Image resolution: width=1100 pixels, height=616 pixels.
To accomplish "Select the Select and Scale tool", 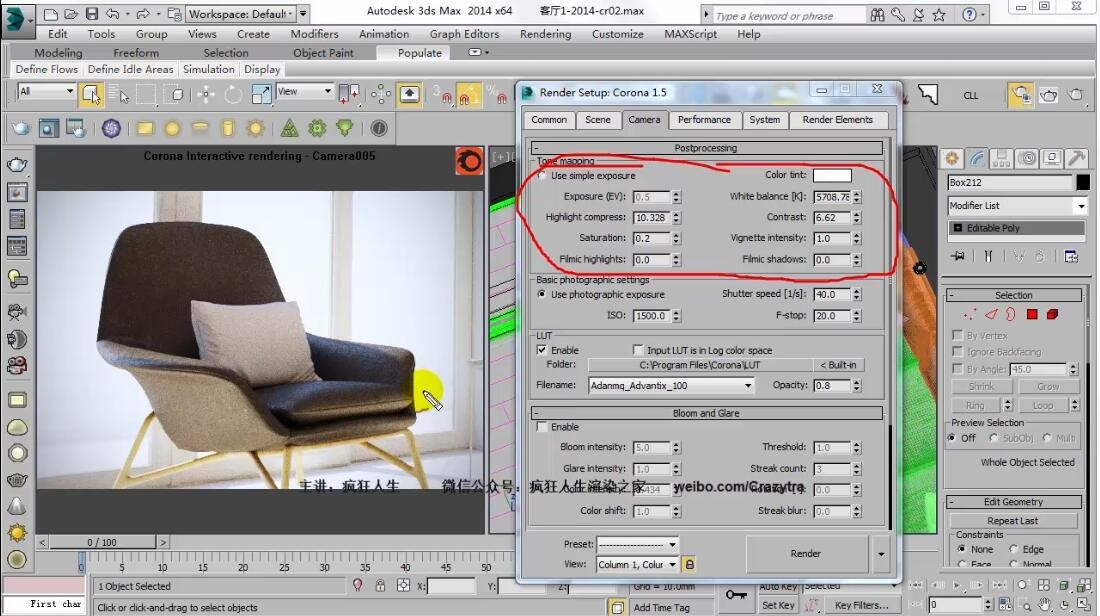I will coord(260,94).
